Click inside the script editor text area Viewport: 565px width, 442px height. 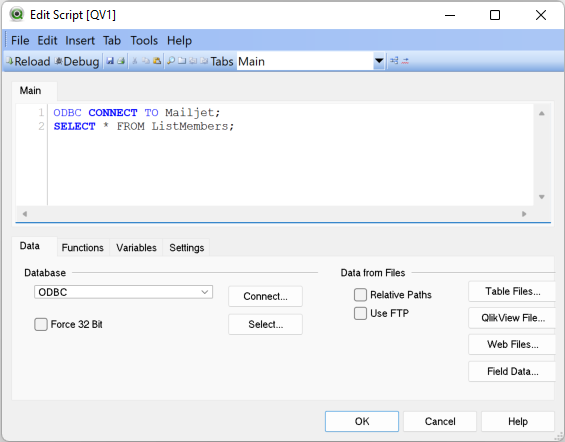tap(290, 155)
